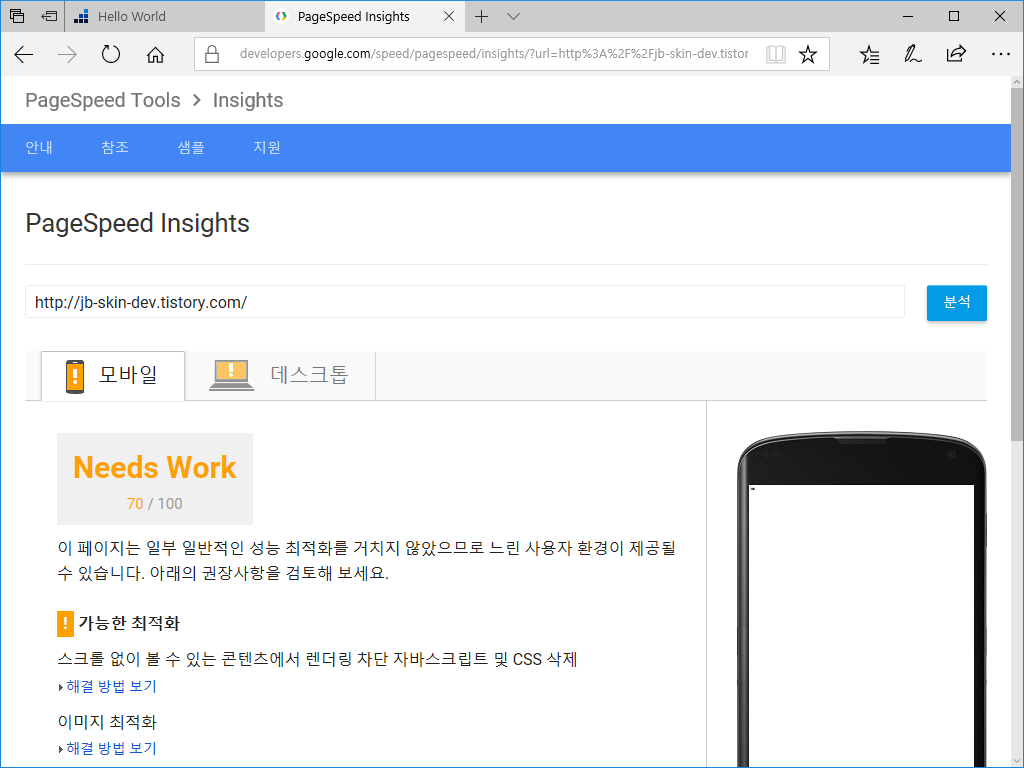Switch to the 데스크톱 results tab
The height and width of the screenshot is (768, 1024).
pos(280,376)
